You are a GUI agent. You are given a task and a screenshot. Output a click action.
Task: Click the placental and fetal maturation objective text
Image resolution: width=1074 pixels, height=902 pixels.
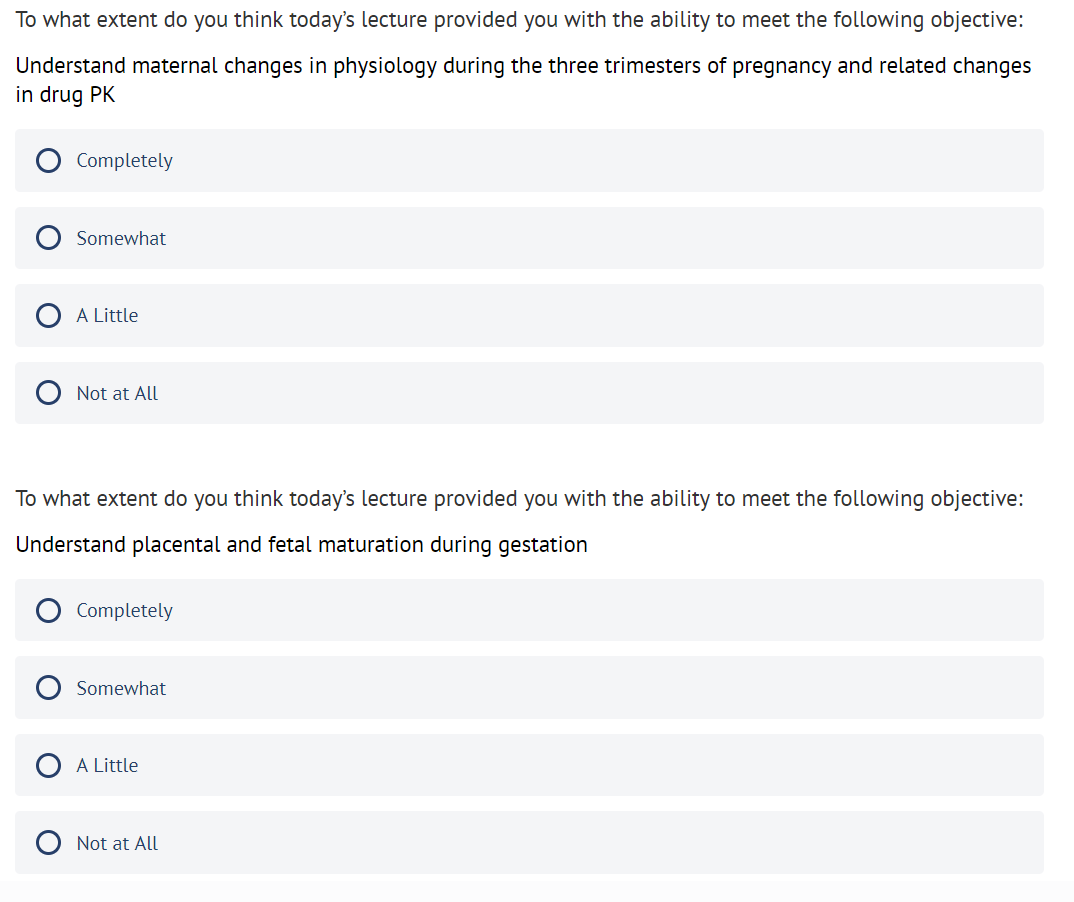click(301, 545)
